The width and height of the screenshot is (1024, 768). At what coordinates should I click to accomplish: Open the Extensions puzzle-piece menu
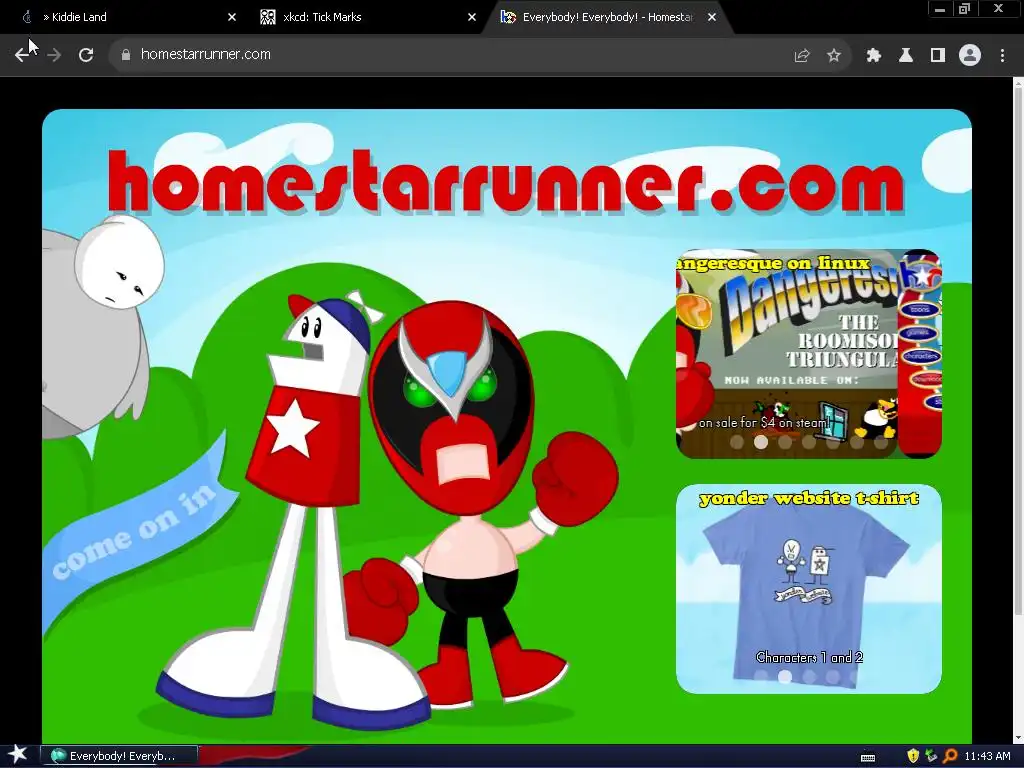(874, 56)
